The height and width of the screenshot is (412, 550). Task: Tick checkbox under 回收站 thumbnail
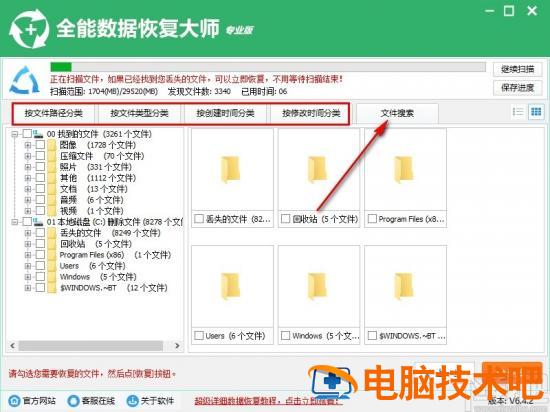pyautogui.click(x=286, y=219)
